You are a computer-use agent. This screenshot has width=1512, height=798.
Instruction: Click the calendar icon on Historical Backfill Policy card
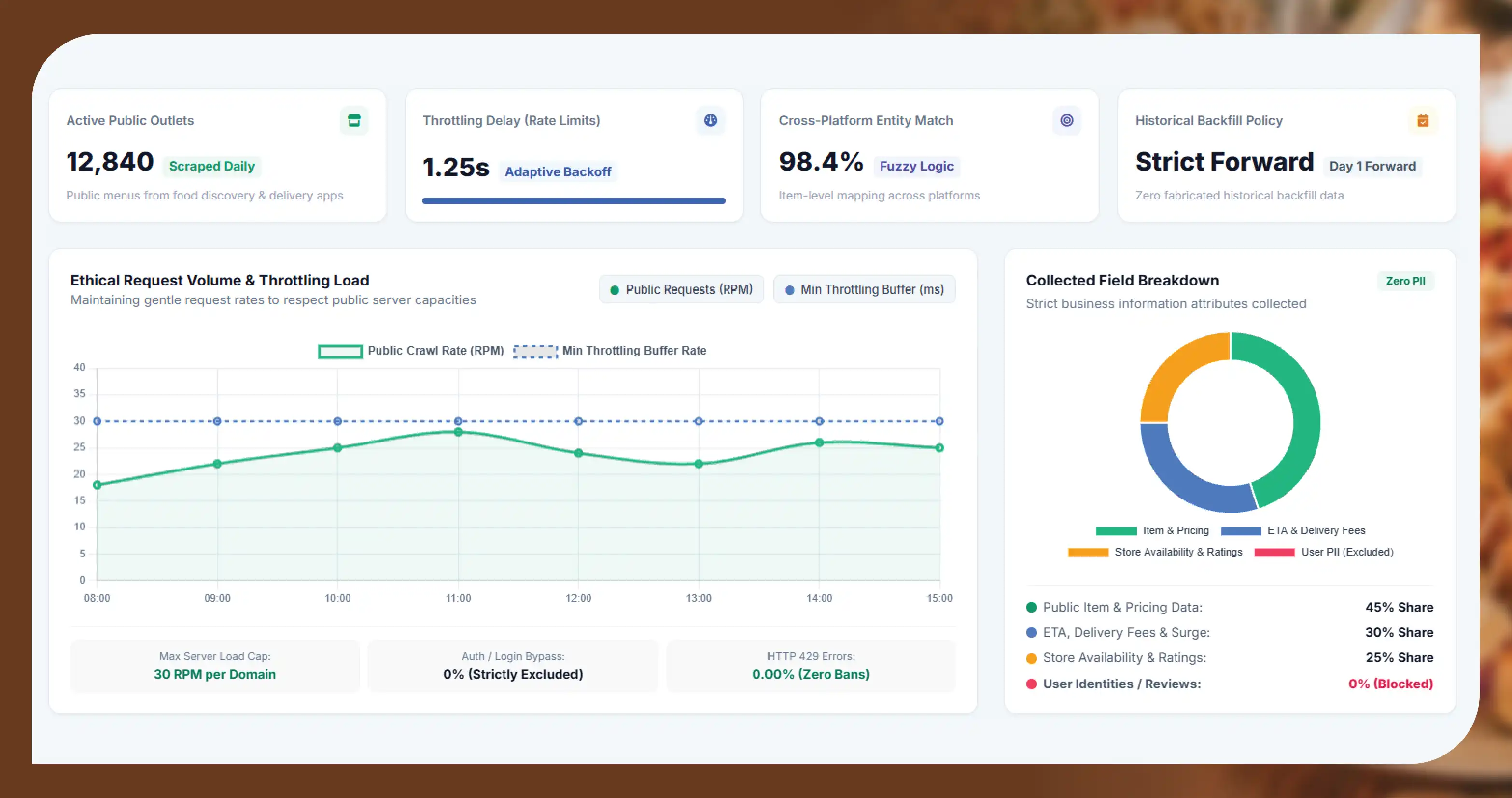[x=1423, y=120]
